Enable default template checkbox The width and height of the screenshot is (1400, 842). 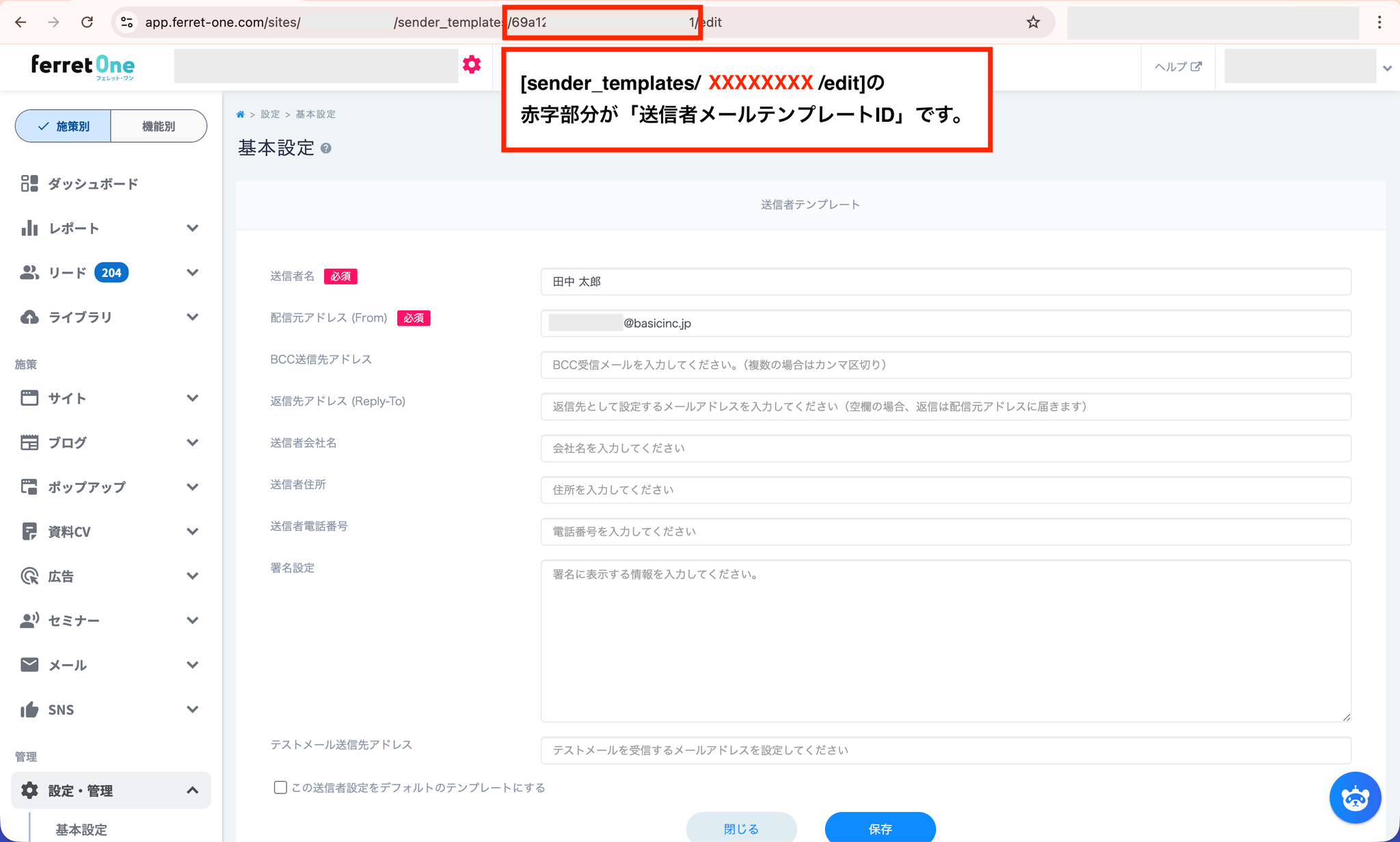(x=280, y=787)
